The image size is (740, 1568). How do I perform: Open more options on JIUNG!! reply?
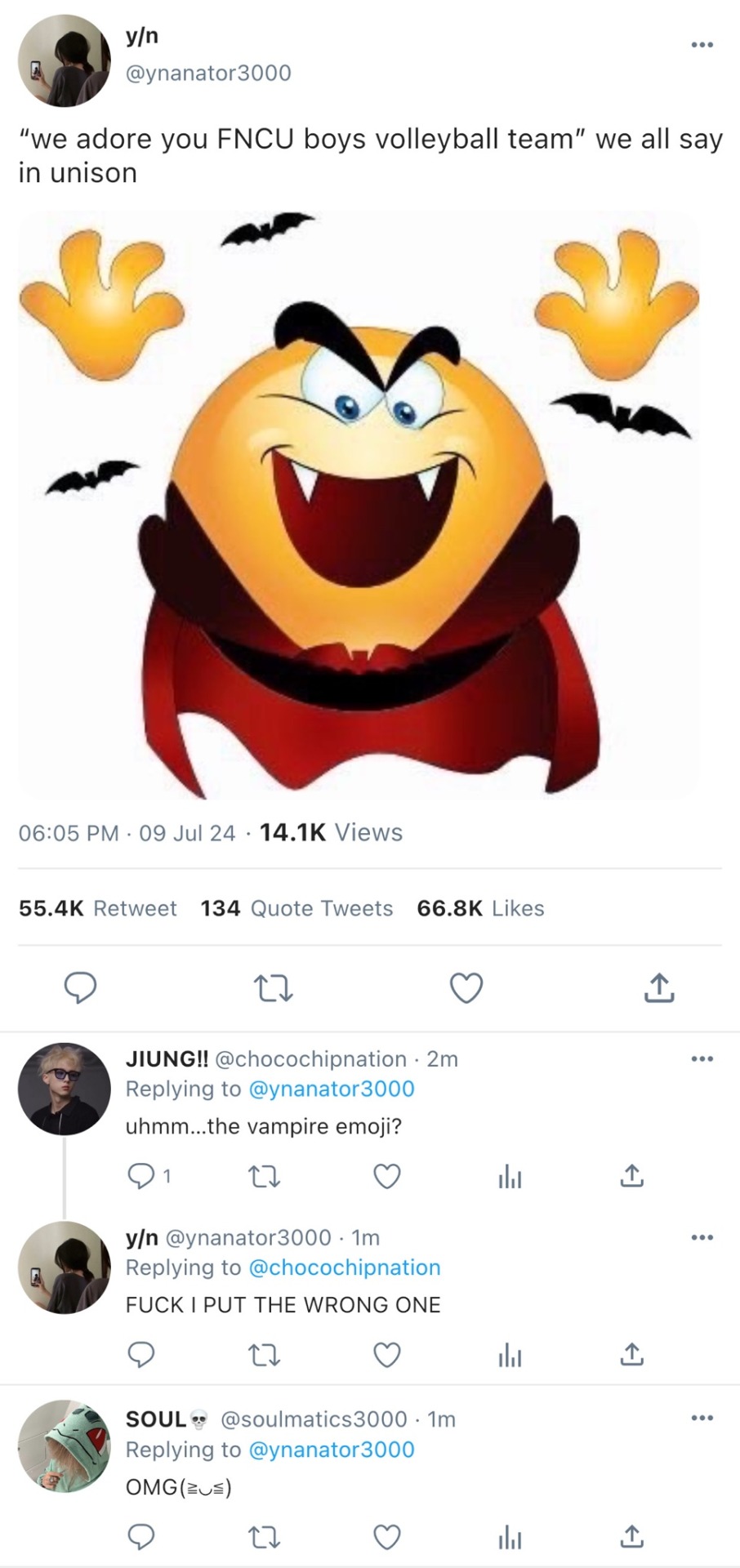tap(702, 1059)
